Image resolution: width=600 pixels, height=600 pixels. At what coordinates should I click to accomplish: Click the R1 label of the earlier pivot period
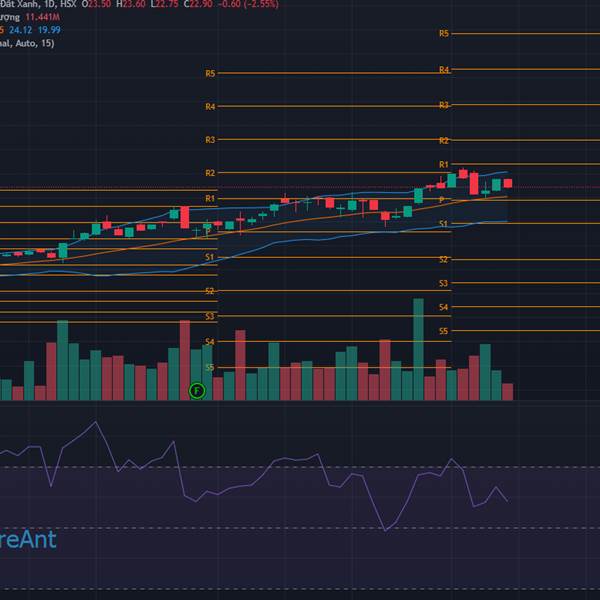click(x=210, y=198)
